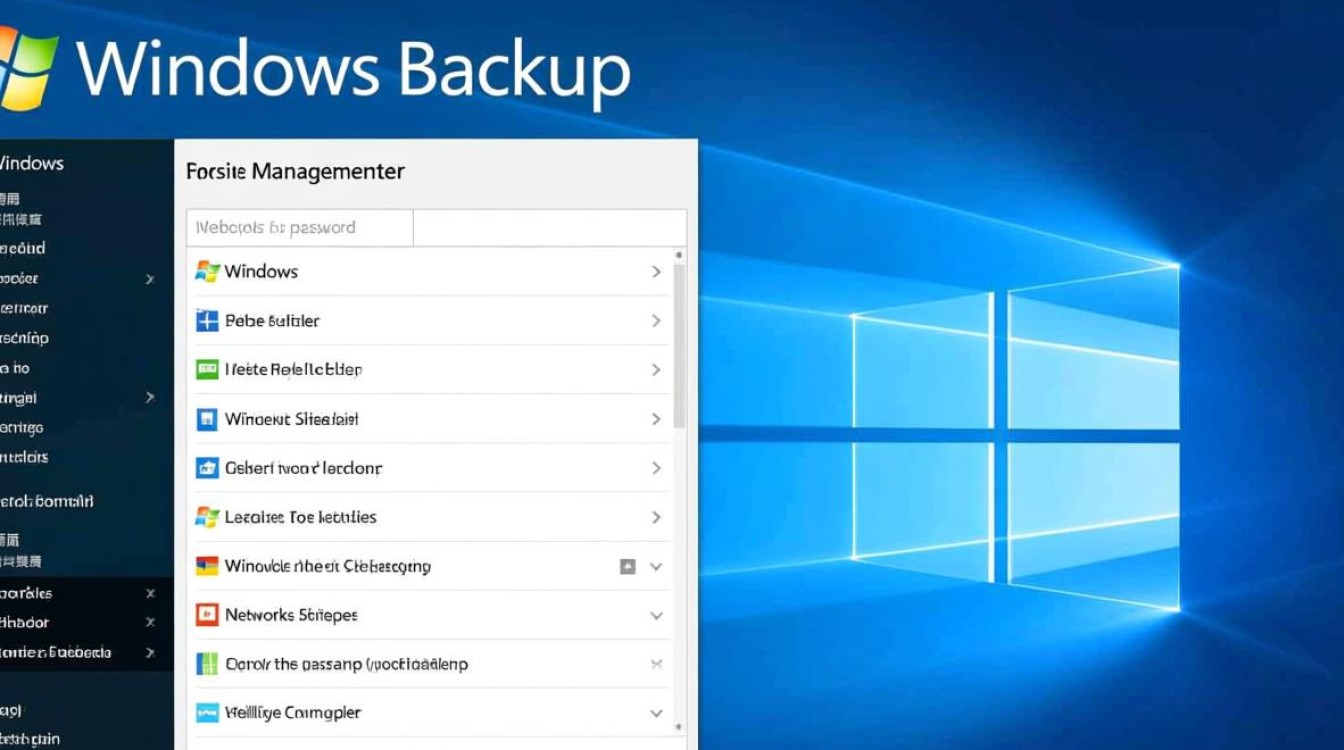Dismiss the 'Ocrolr the passanp' row with X
This screenshot has height=750, width=1344.
pos(656,664)
